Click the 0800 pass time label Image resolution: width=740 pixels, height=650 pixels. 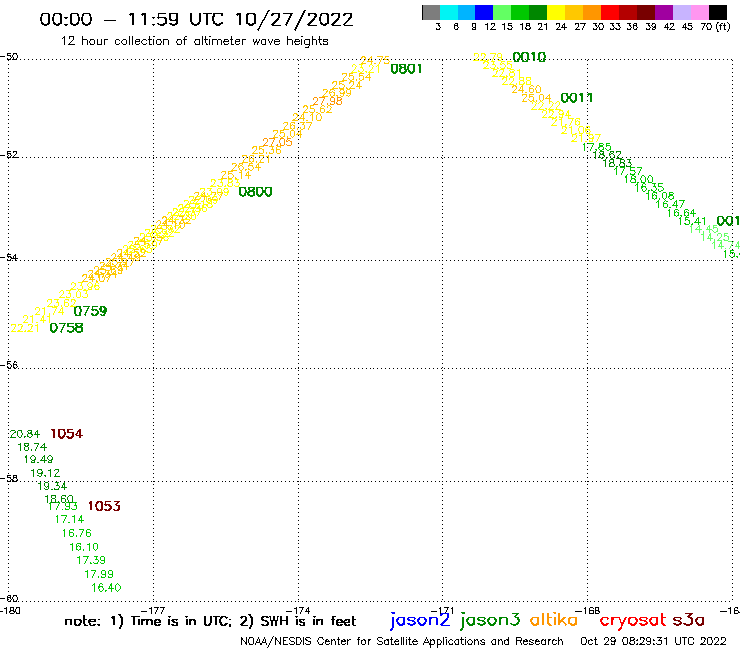255,192
